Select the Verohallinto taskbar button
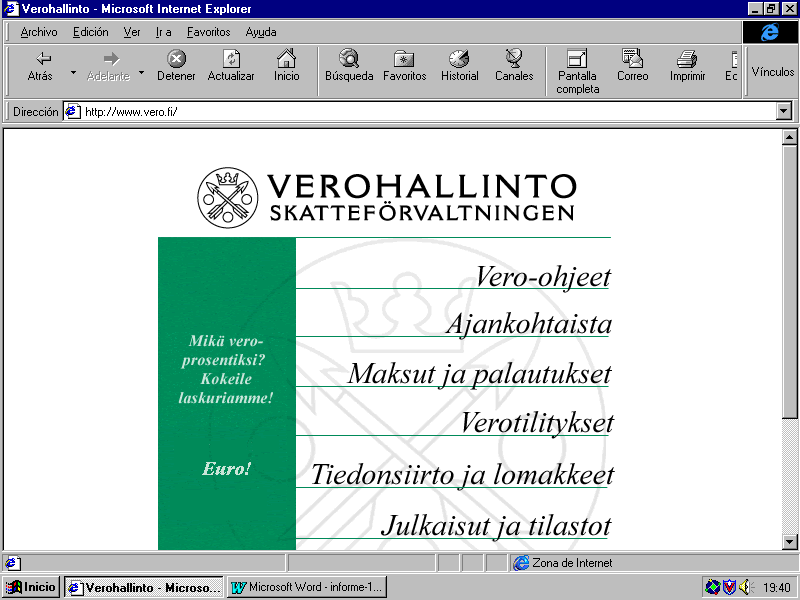 tap(144, 587)
